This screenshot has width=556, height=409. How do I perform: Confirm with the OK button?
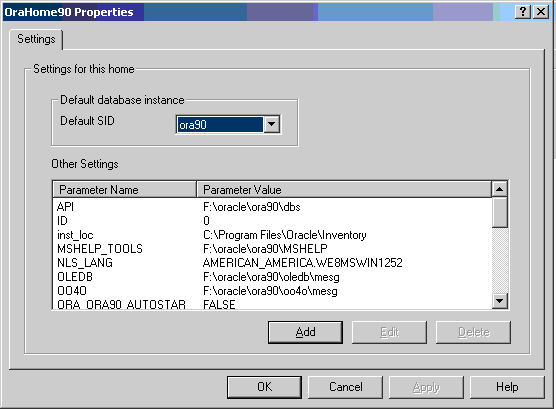265,387
